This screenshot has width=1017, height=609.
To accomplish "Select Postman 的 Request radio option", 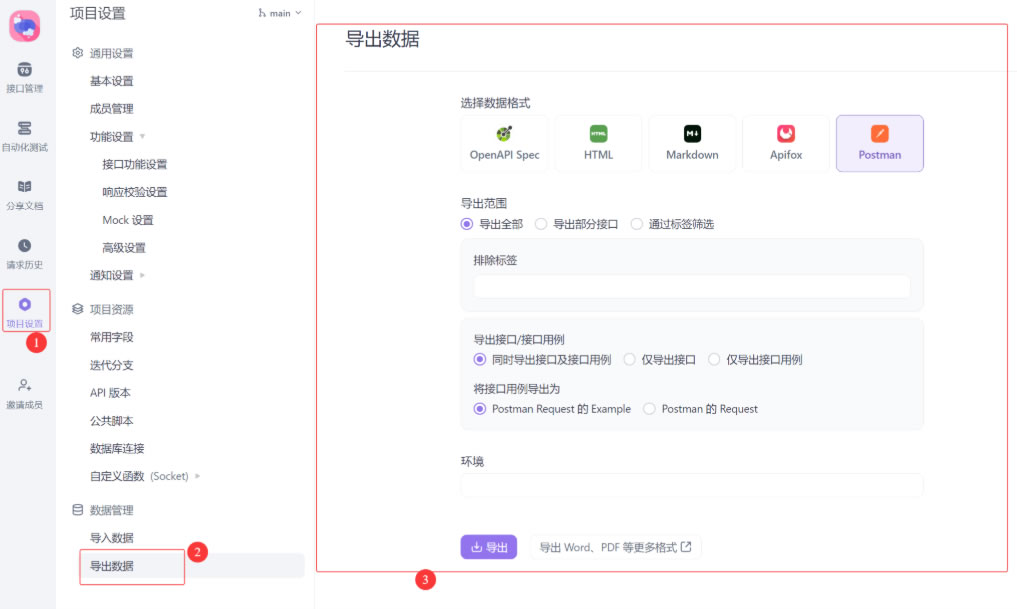I will coord(650,409).
